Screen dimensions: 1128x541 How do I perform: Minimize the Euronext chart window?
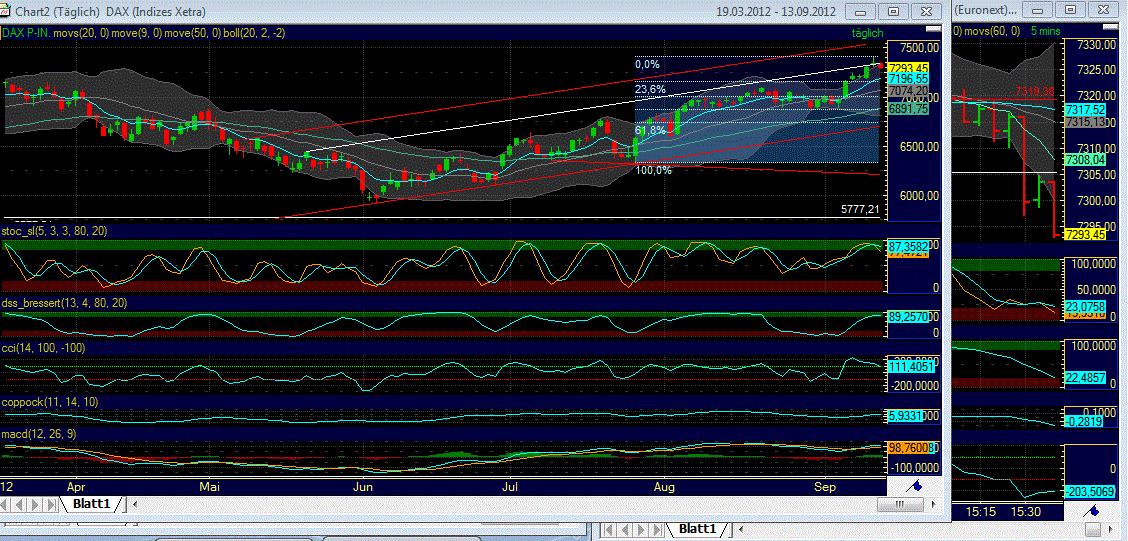point(1039,11)
